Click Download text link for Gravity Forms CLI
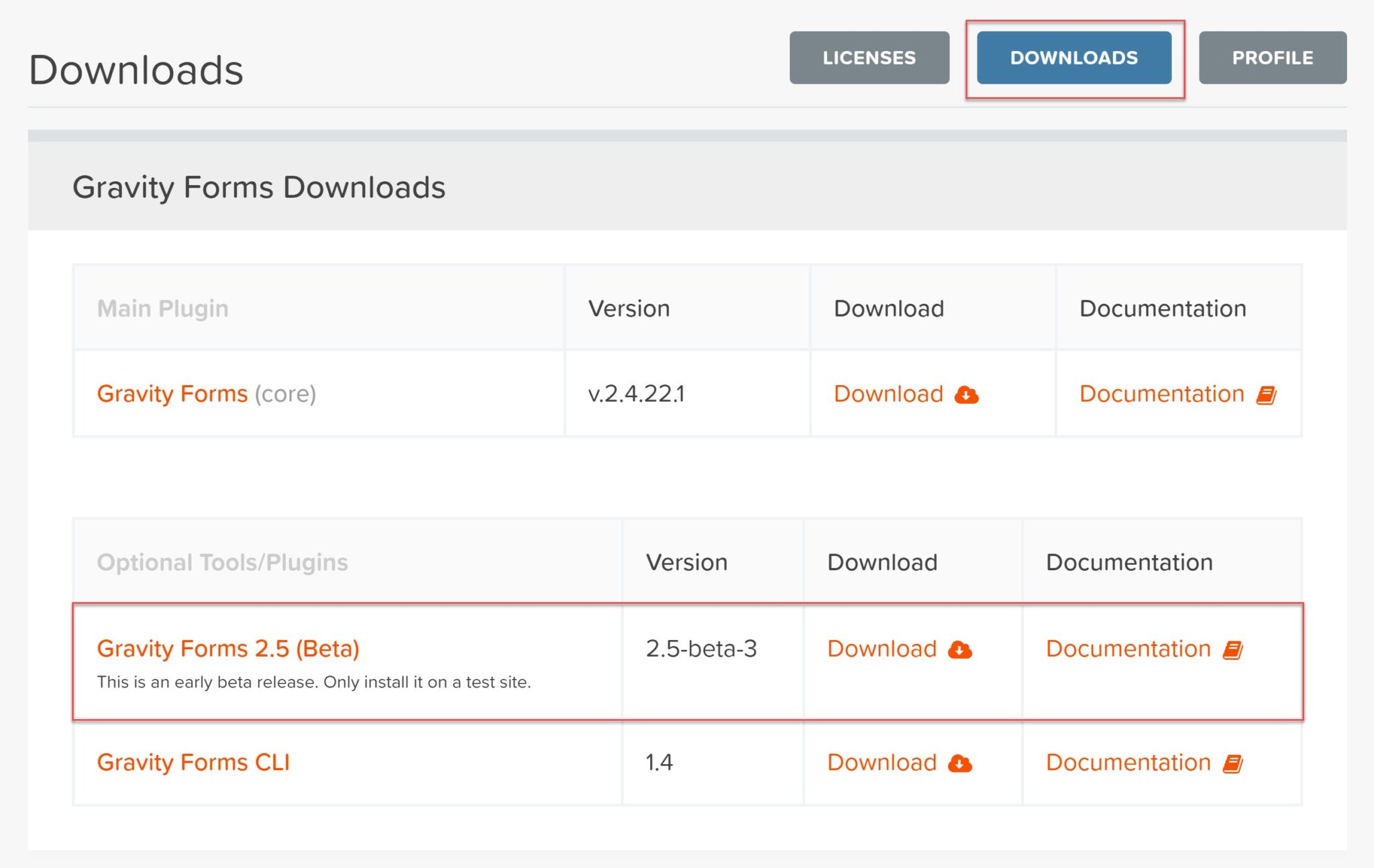1374x868 pixels. click(882, 763)
